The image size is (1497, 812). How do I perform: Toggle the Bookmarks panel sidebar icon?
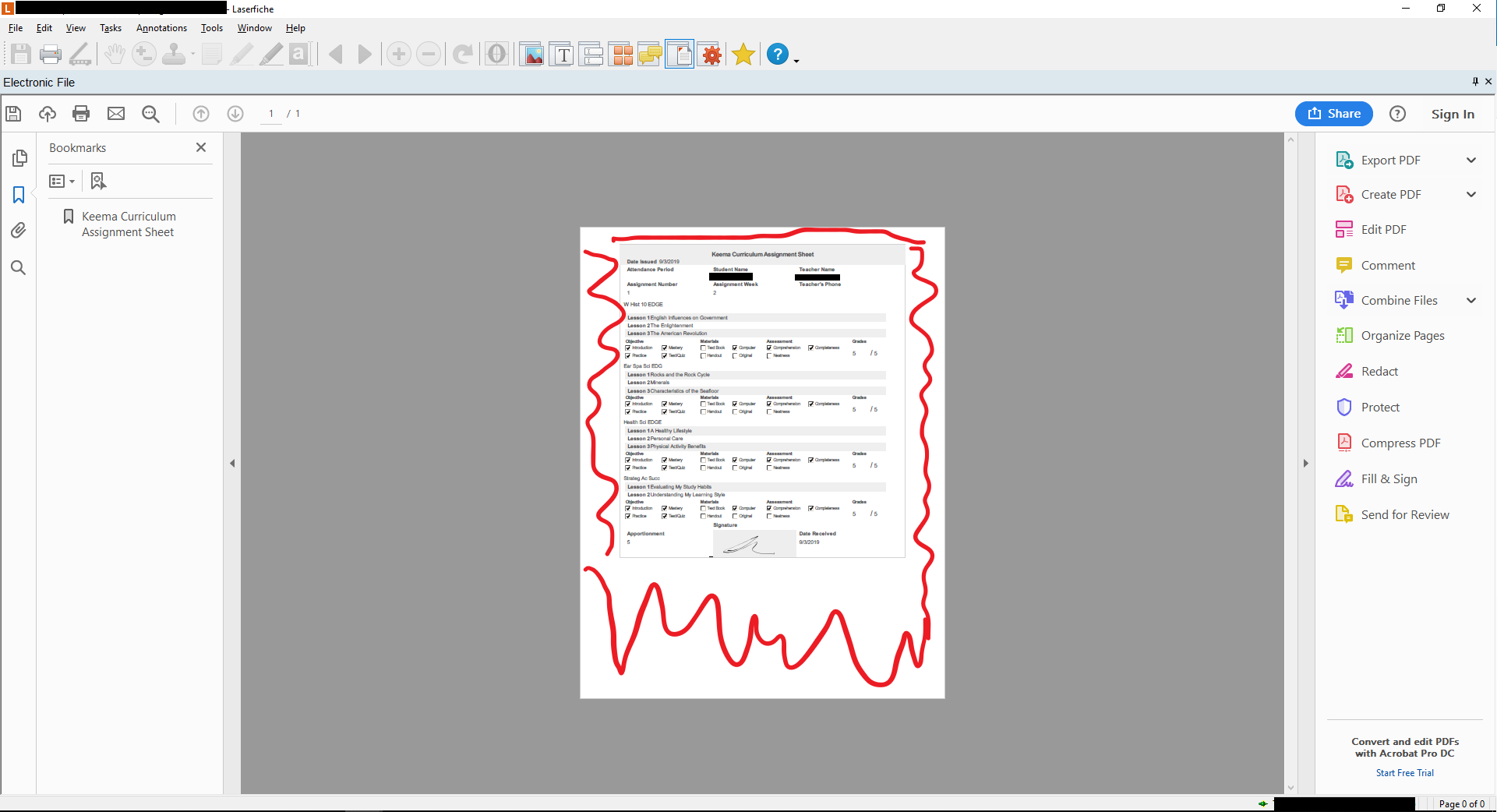[19, 195]
